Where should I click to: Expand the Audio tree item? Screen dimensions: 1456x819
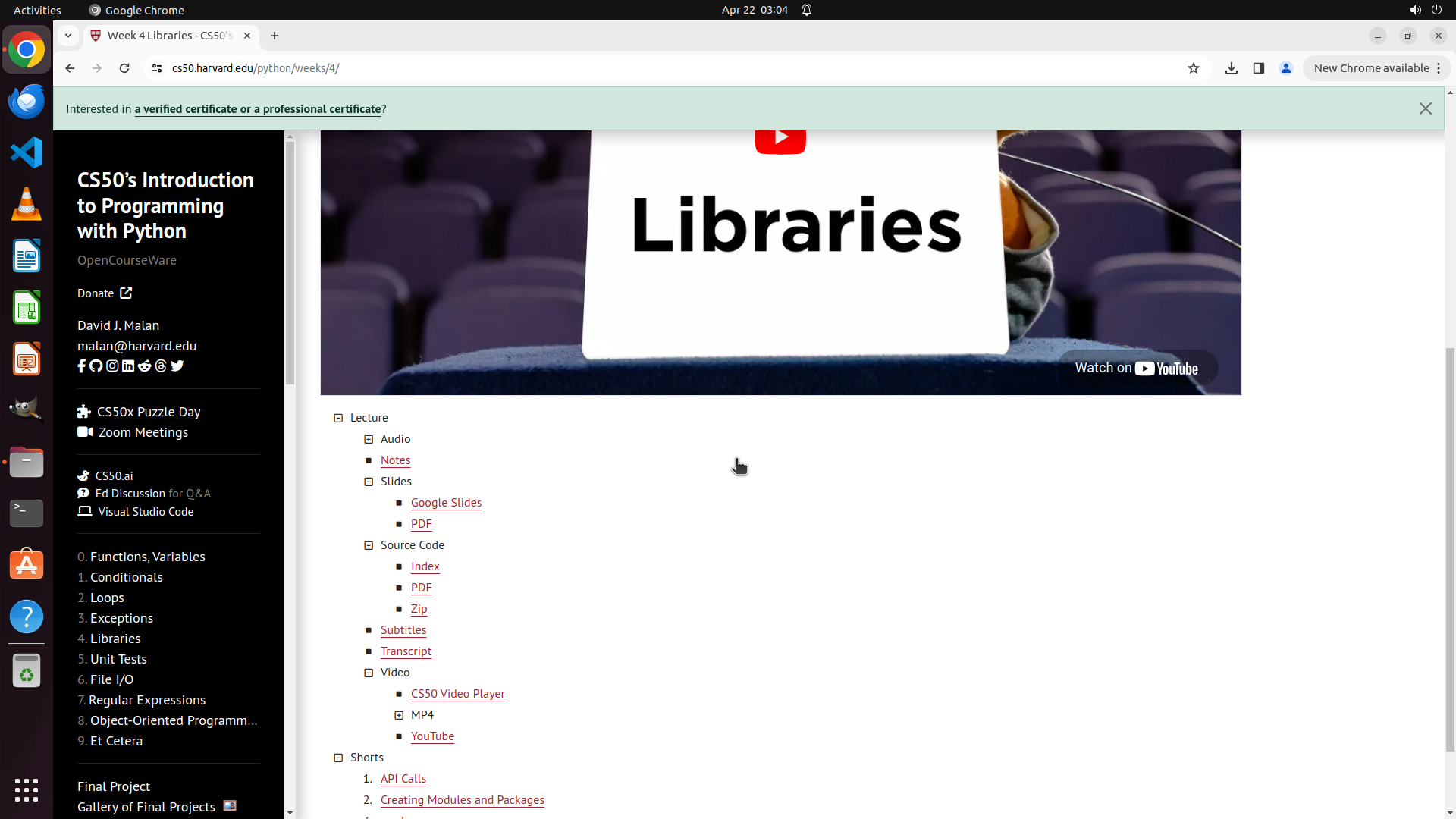coord(369,440)
